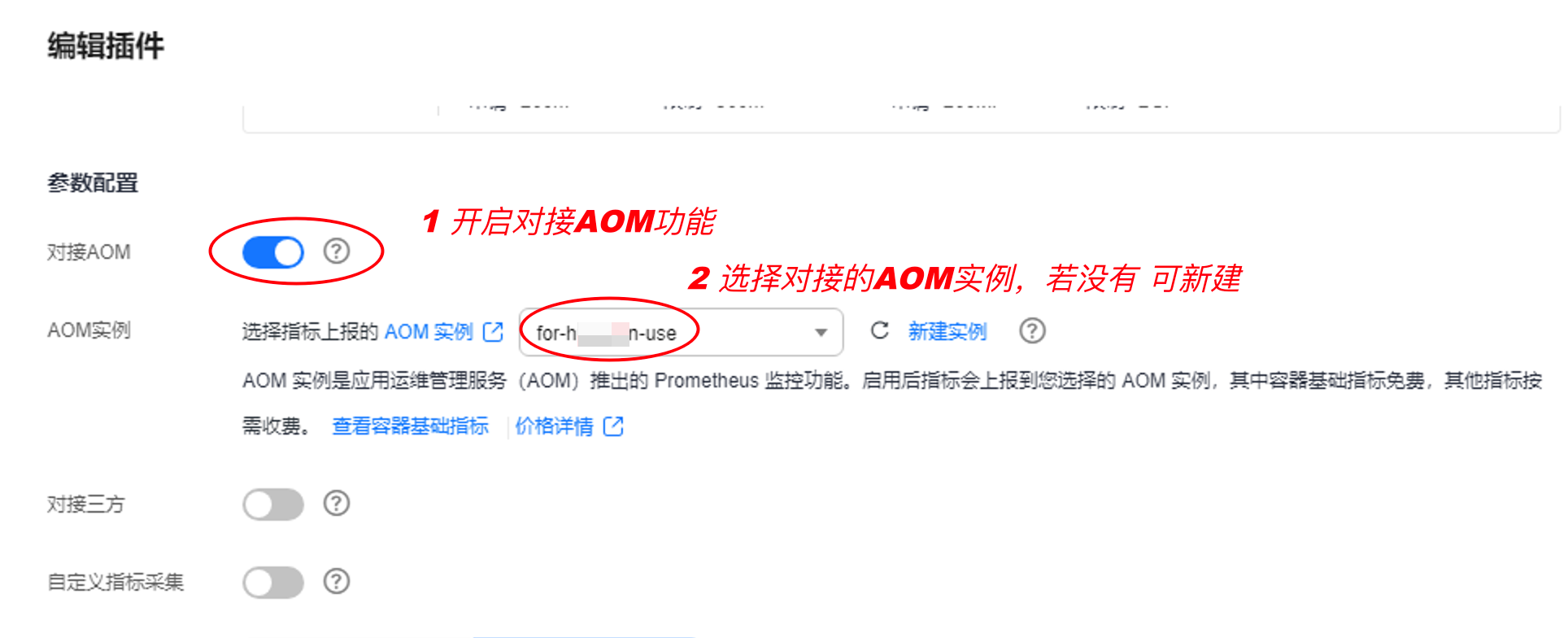
Task: Click the 参数配置 section heading
Action: 93,183
